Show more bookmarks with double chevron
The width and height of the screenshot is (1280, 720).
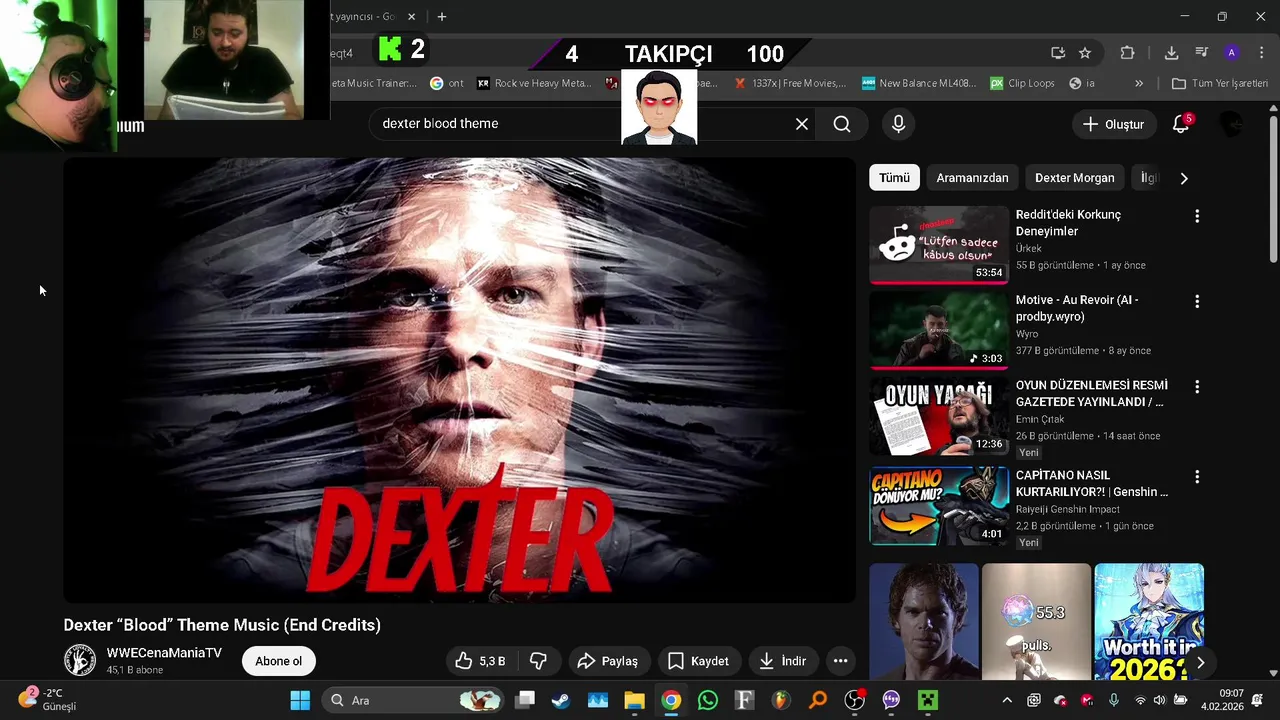[1139, 83]
